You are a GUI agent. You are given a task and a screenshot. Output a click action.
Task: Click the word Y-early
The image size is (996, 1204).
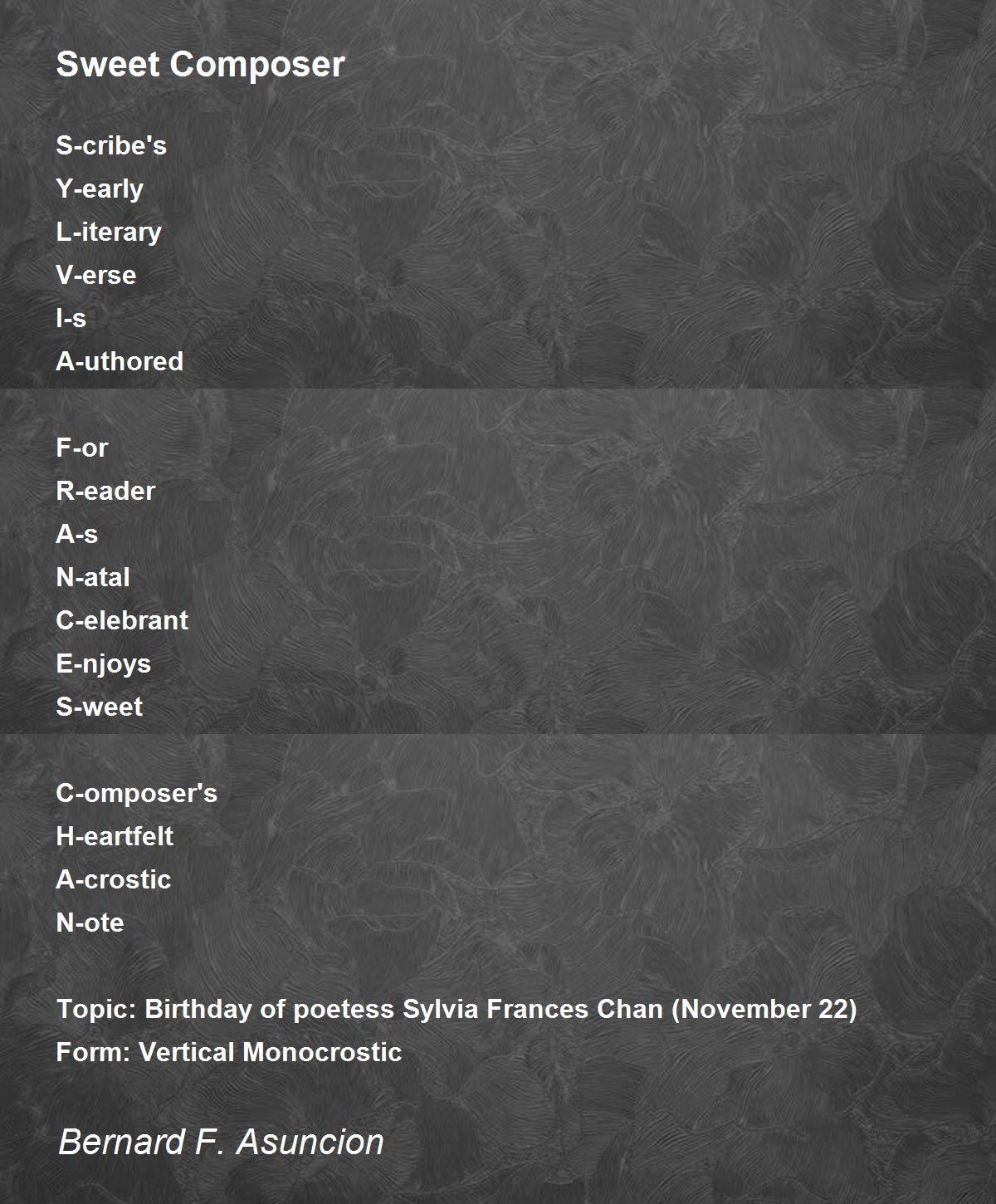[100, 189]
